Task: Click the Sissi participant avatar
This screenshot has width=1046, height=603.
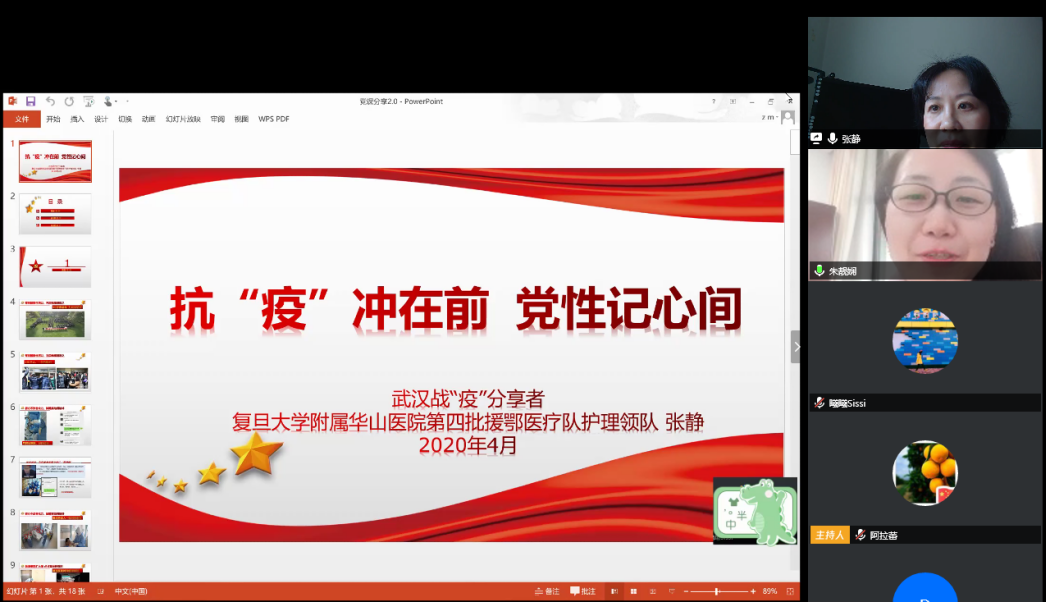Action: (x=925, y=340)
